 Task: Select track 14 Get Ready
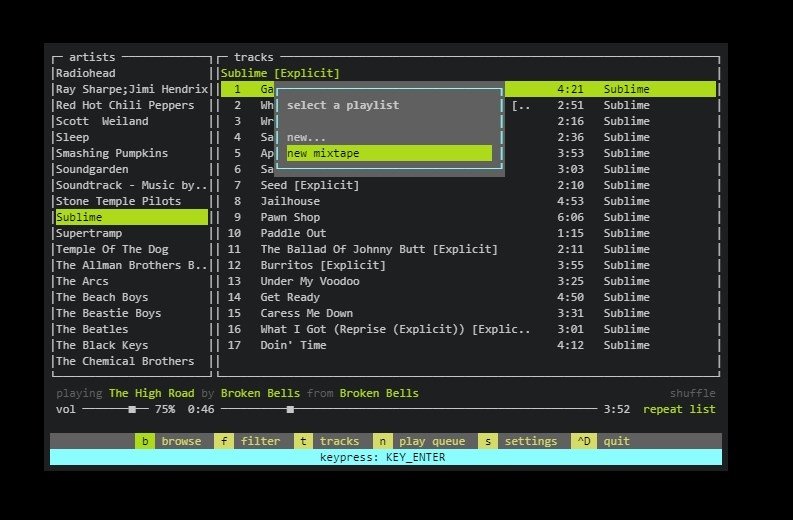point(468,297)
